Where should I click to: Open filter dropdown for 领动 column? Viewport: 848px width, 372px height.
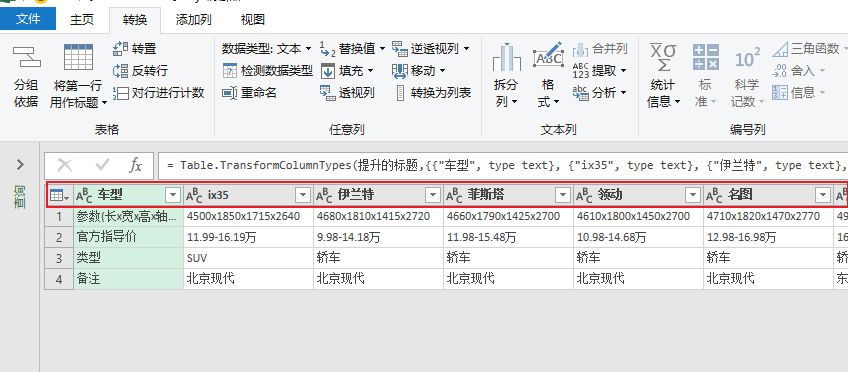pos(693,195)
